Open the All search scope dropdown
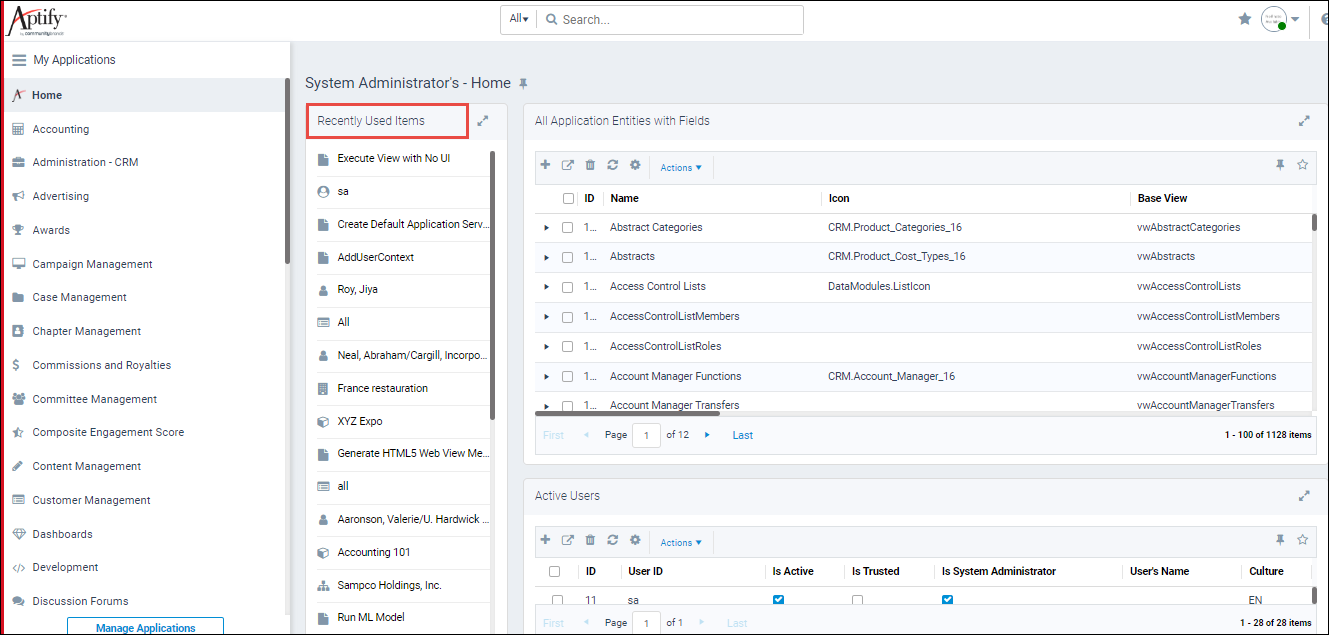Image resolution: width=1329 pixels, height=635 pixels. point(518,18)
